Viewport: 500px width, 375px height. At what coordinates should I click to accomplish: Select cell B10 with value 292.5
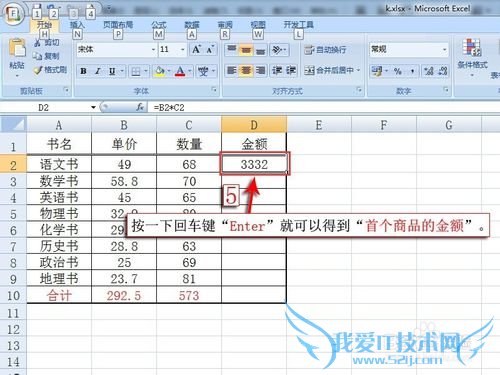coord(124,295)
